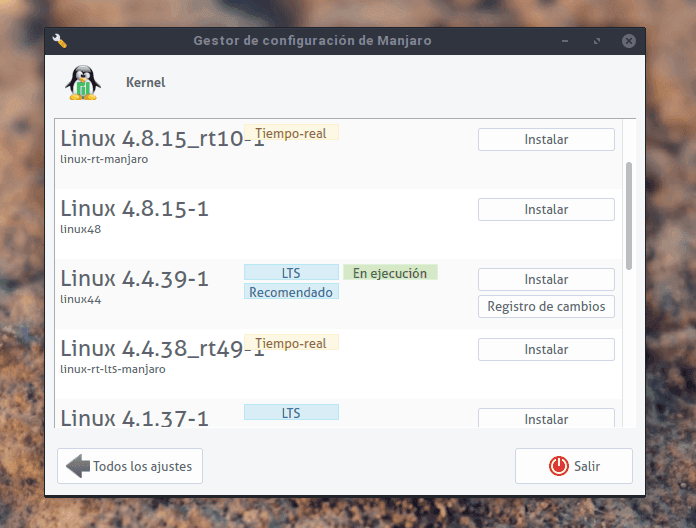Click the Tux penguin Kernel icon
This screenshot has width=696, height=528.
(83, 83)
